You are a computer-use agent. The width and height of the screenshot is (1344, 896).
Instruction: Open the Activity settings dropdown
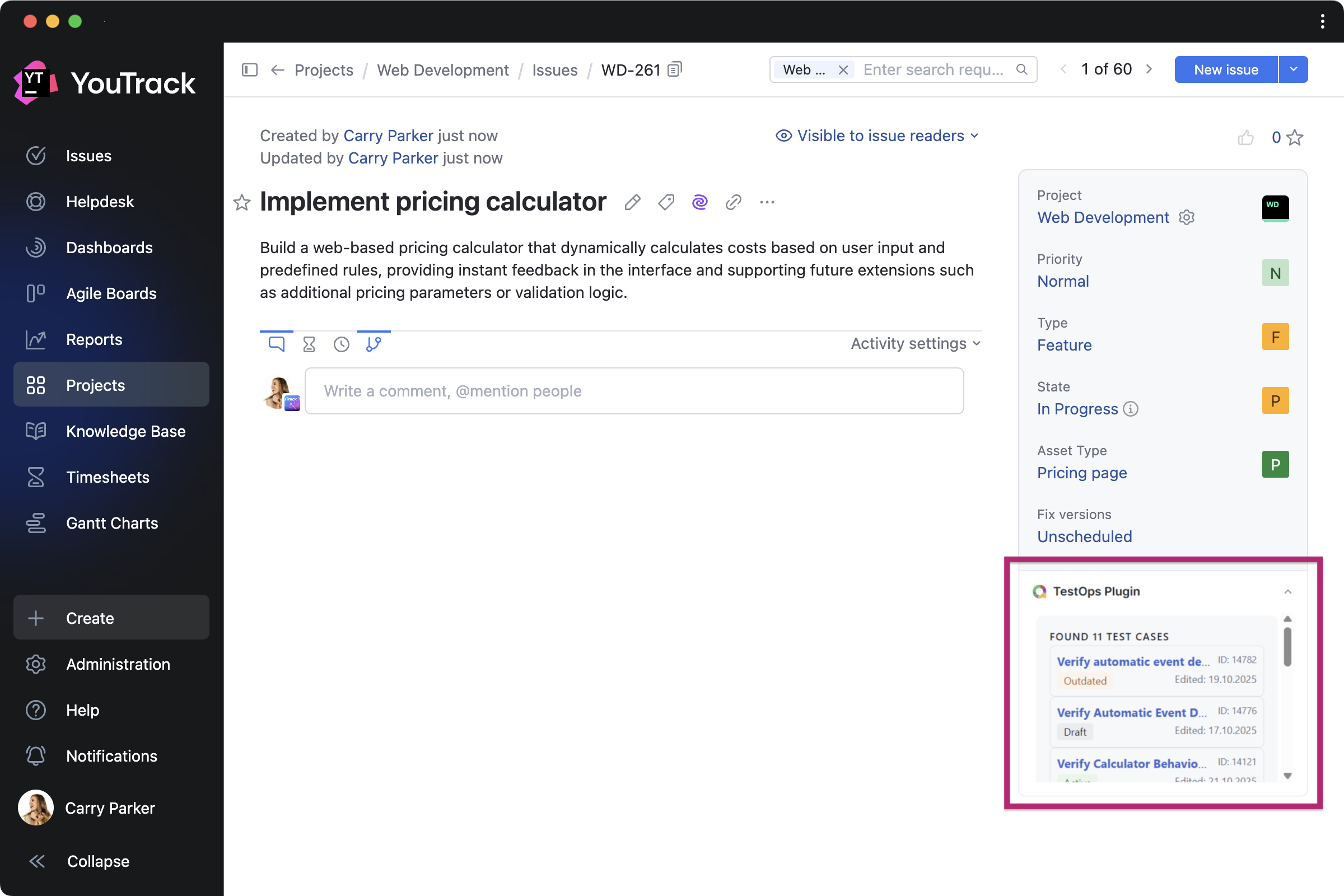click(x=915, y=343)
